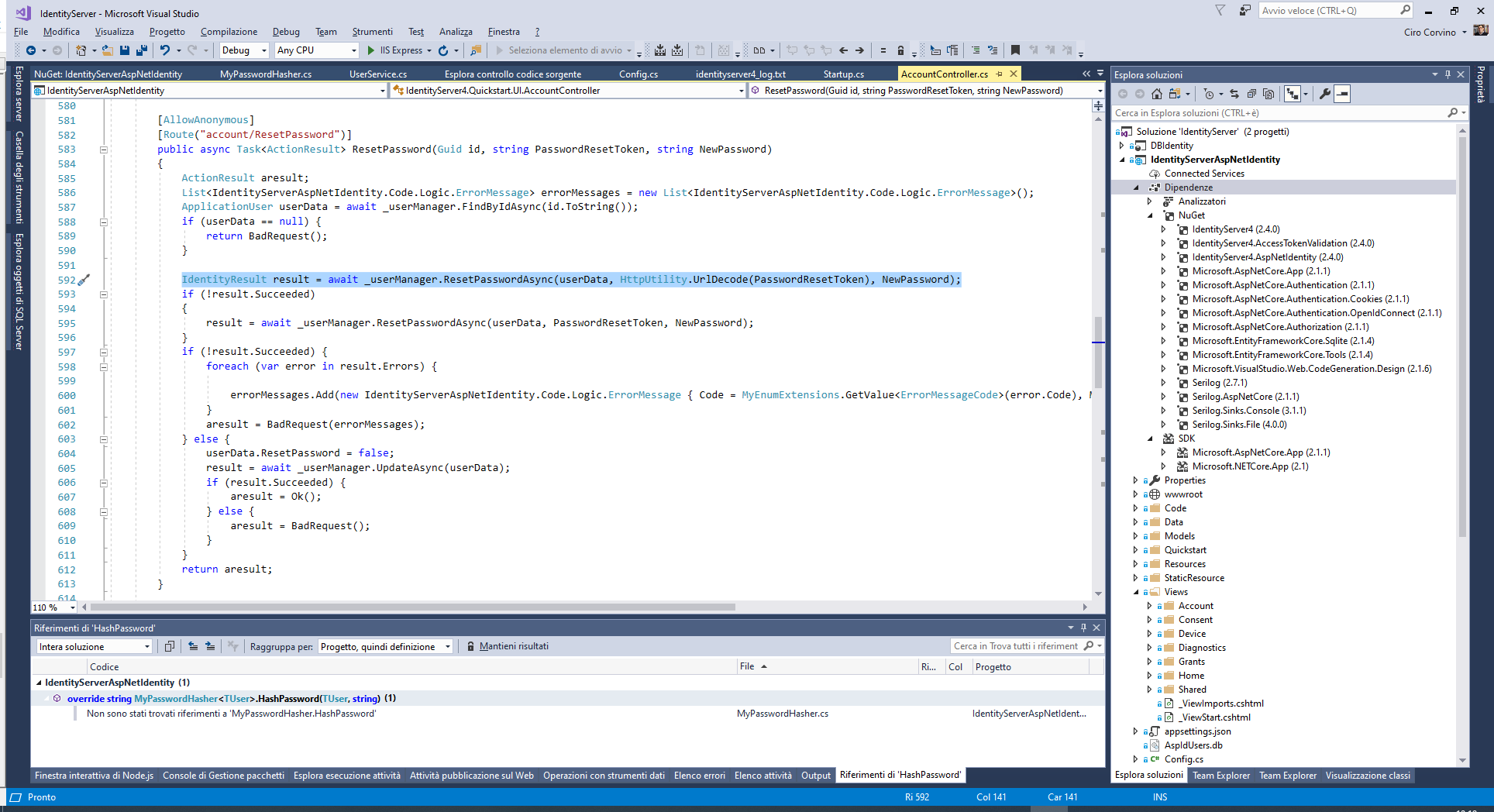Click the Save All icon in the toolbar
Image resolution: width=1494 pixels, height=812 pixels.
pos(142,50)
